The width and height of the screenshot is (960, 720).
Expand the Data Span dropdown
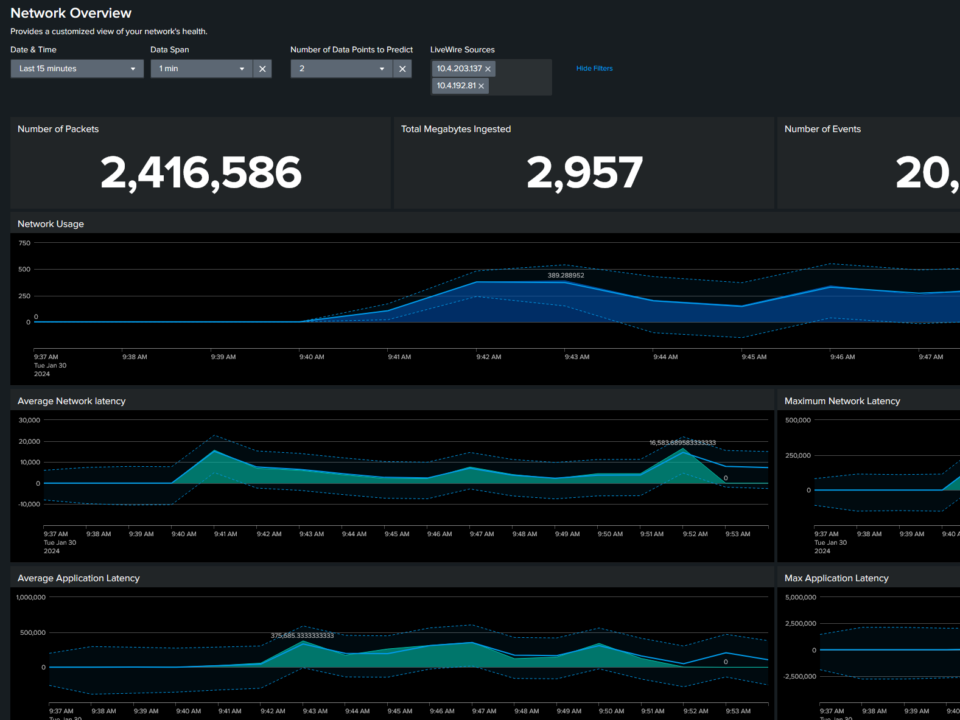200,69
